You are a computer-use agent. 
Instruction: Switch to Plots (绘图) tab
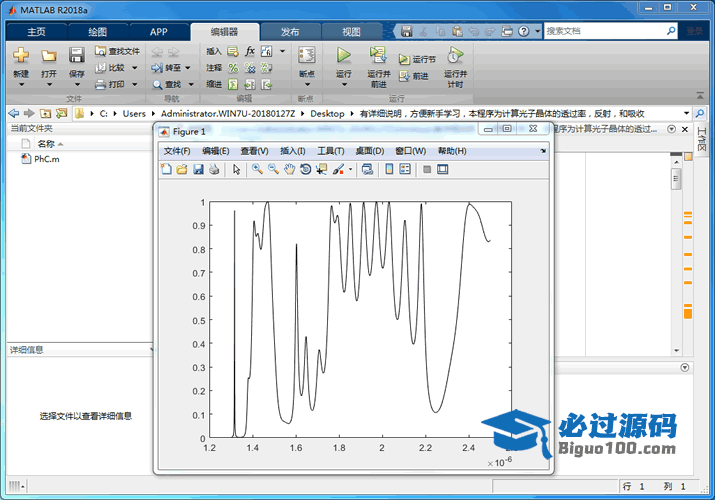pyautogui.click(x=98, y=32)
